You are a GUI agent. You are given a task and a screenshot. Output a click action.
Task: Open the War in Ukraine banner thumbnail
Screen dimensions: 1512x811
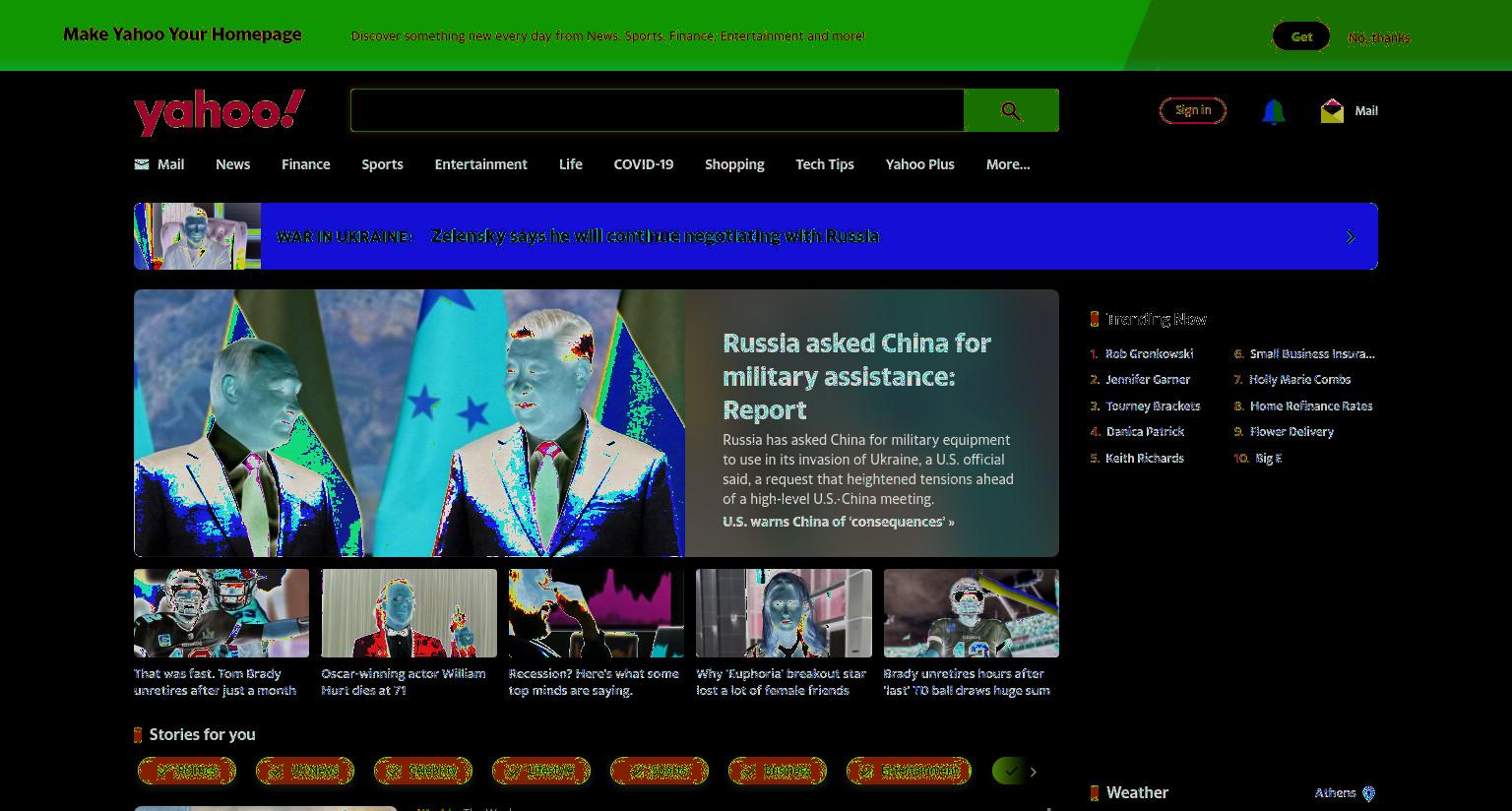197,236
